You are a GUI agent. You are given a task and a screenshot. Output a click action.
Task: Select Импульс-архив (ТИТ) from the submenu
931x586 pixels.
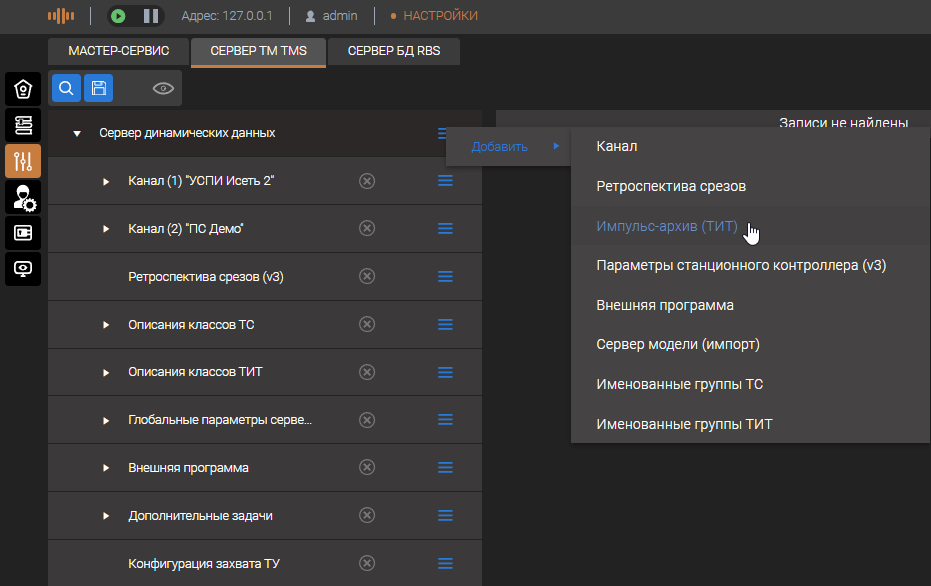coord(667,226)
